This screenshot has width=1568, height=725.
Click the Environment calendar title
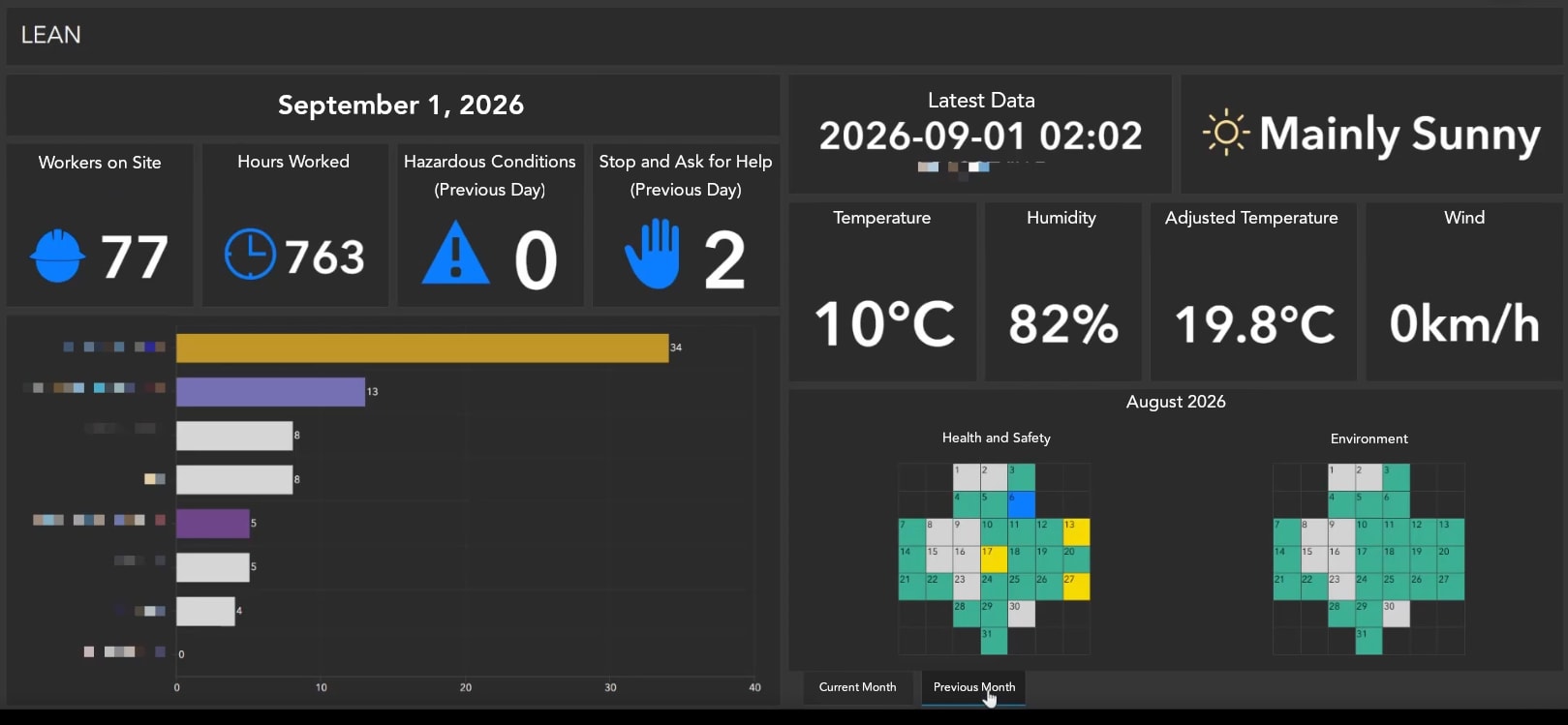1369,438
